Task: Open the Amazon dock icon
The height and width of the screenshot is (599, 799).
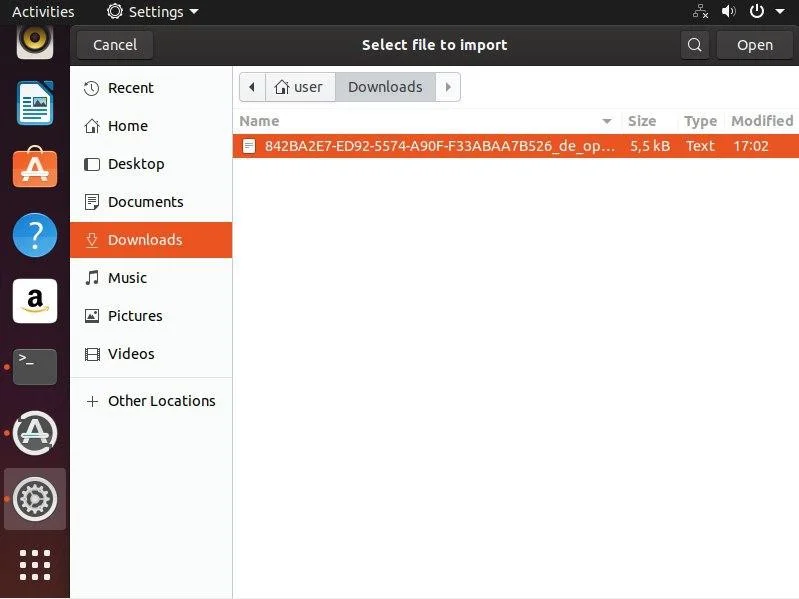Action: [x=35, y=301]
